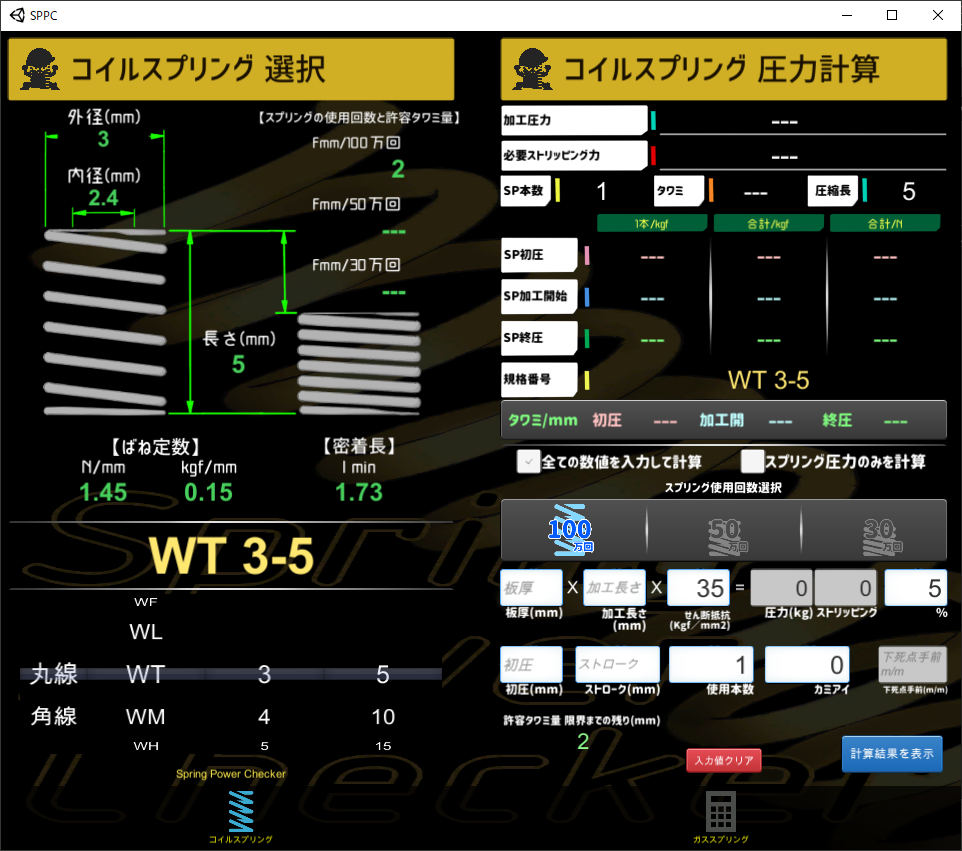Select outer diameter 4 in the picker
The height and width of the screenshot is (851, 962).
pyautogui.click(x=264, y=717)
